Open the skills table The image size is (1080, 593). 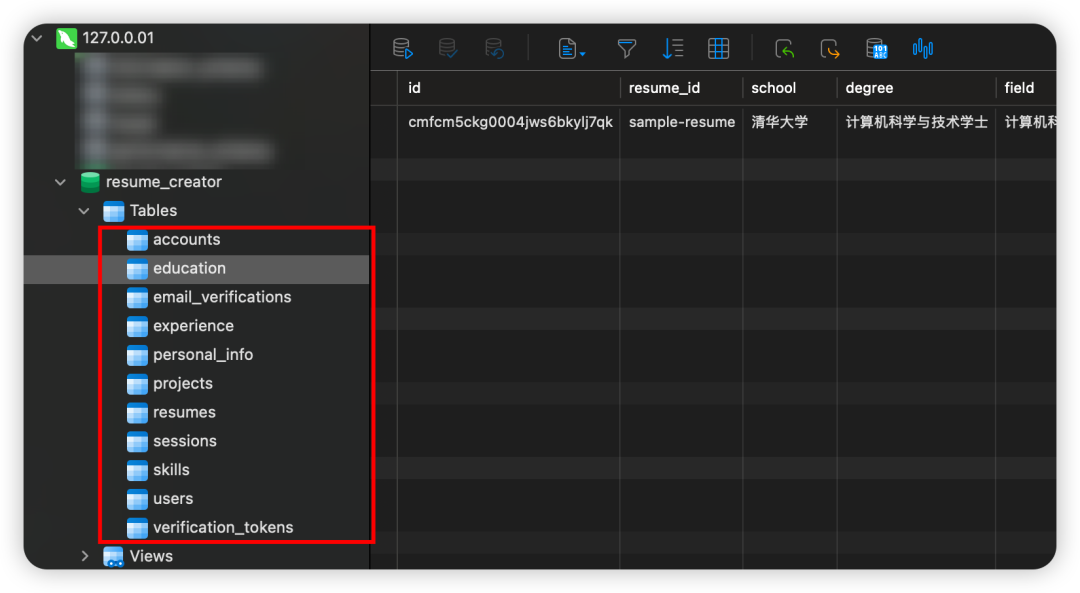pos(171,470)
